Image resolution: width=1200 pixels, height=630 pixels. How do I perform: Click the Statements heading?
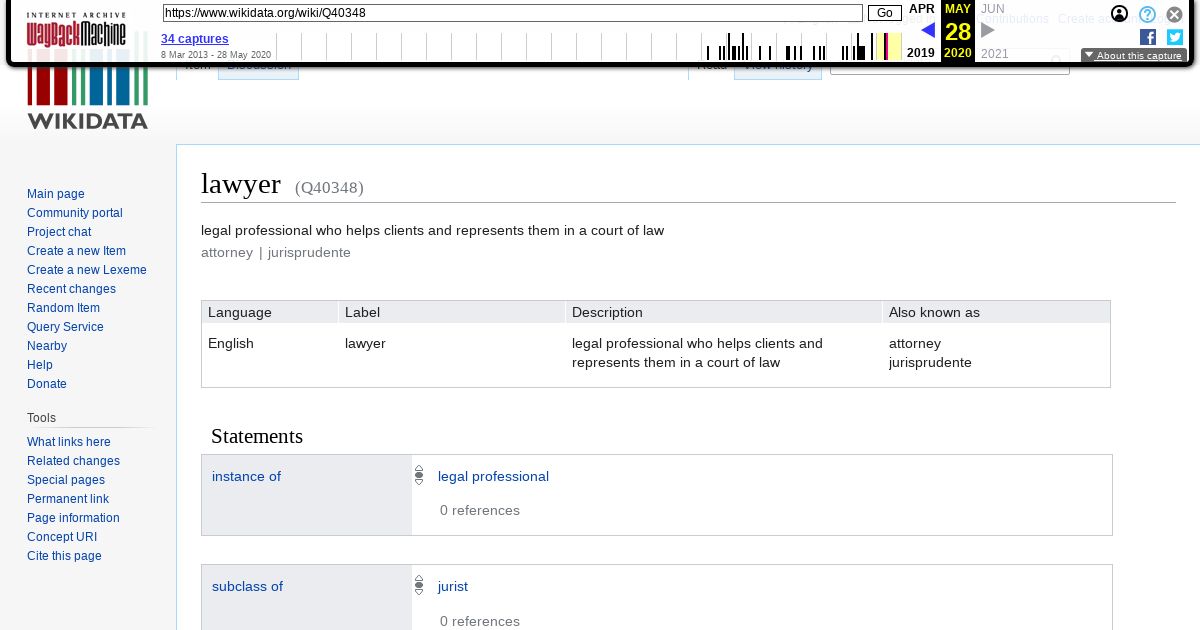(x=257, y=436)
